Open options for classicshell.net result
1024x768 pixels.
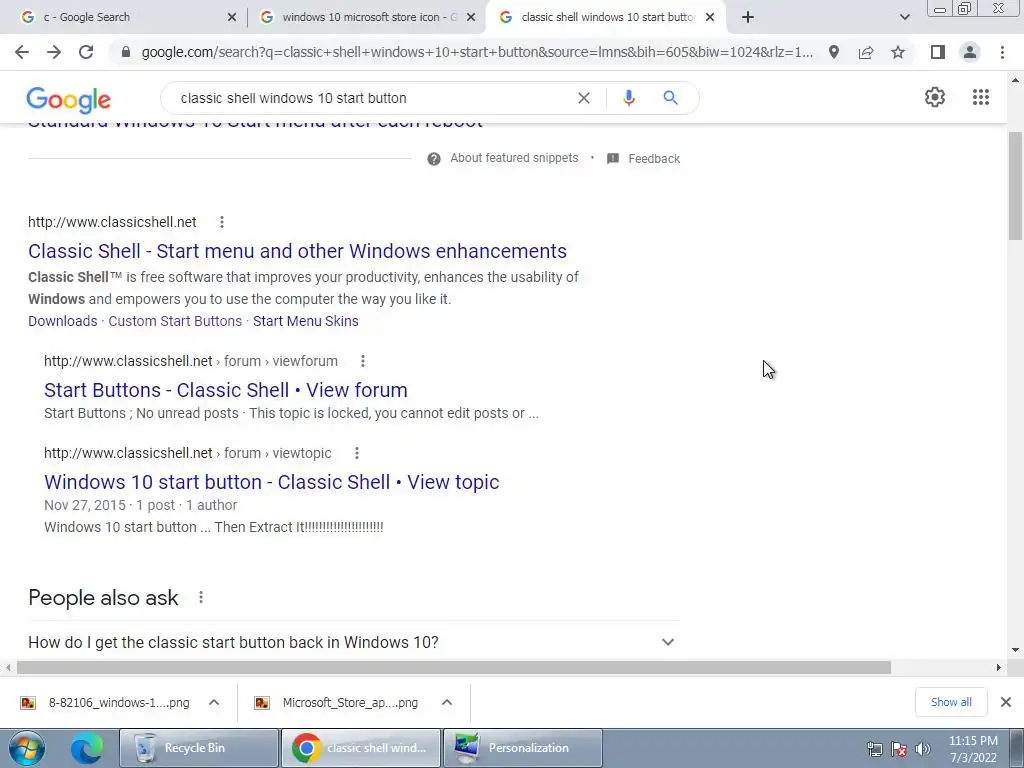click(x=222, y=222)
